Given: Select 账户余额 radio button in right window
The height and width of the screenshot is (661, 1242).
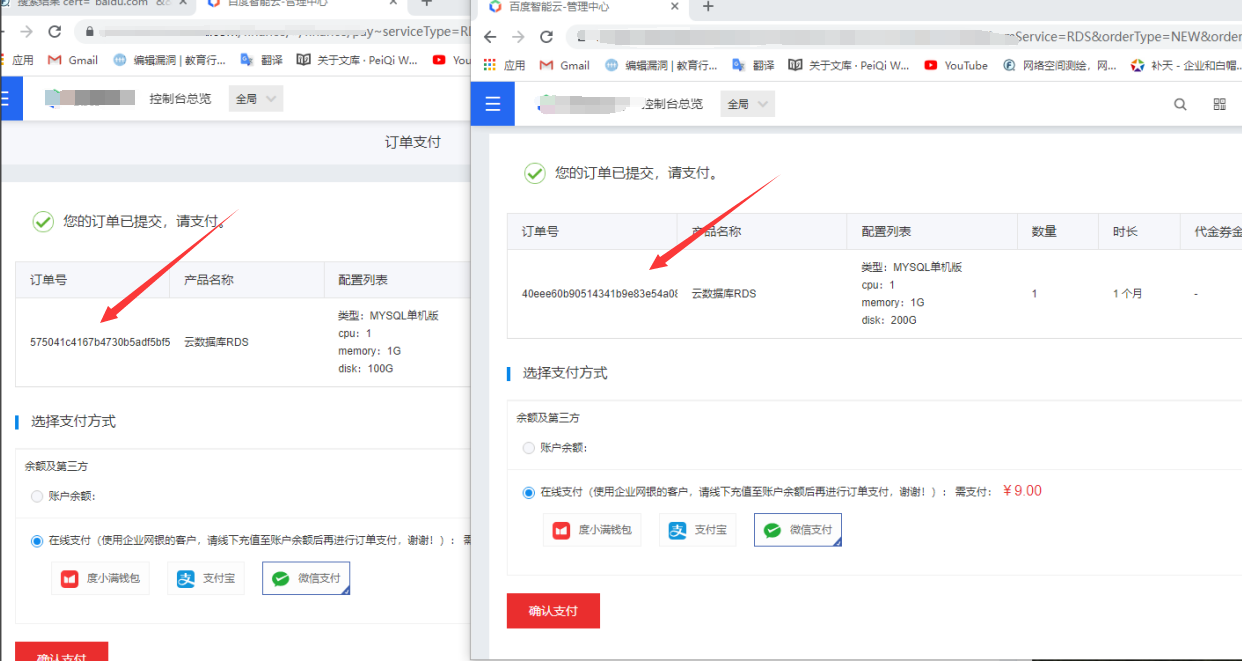Looking at the screenshot, I should click(529, 448).
